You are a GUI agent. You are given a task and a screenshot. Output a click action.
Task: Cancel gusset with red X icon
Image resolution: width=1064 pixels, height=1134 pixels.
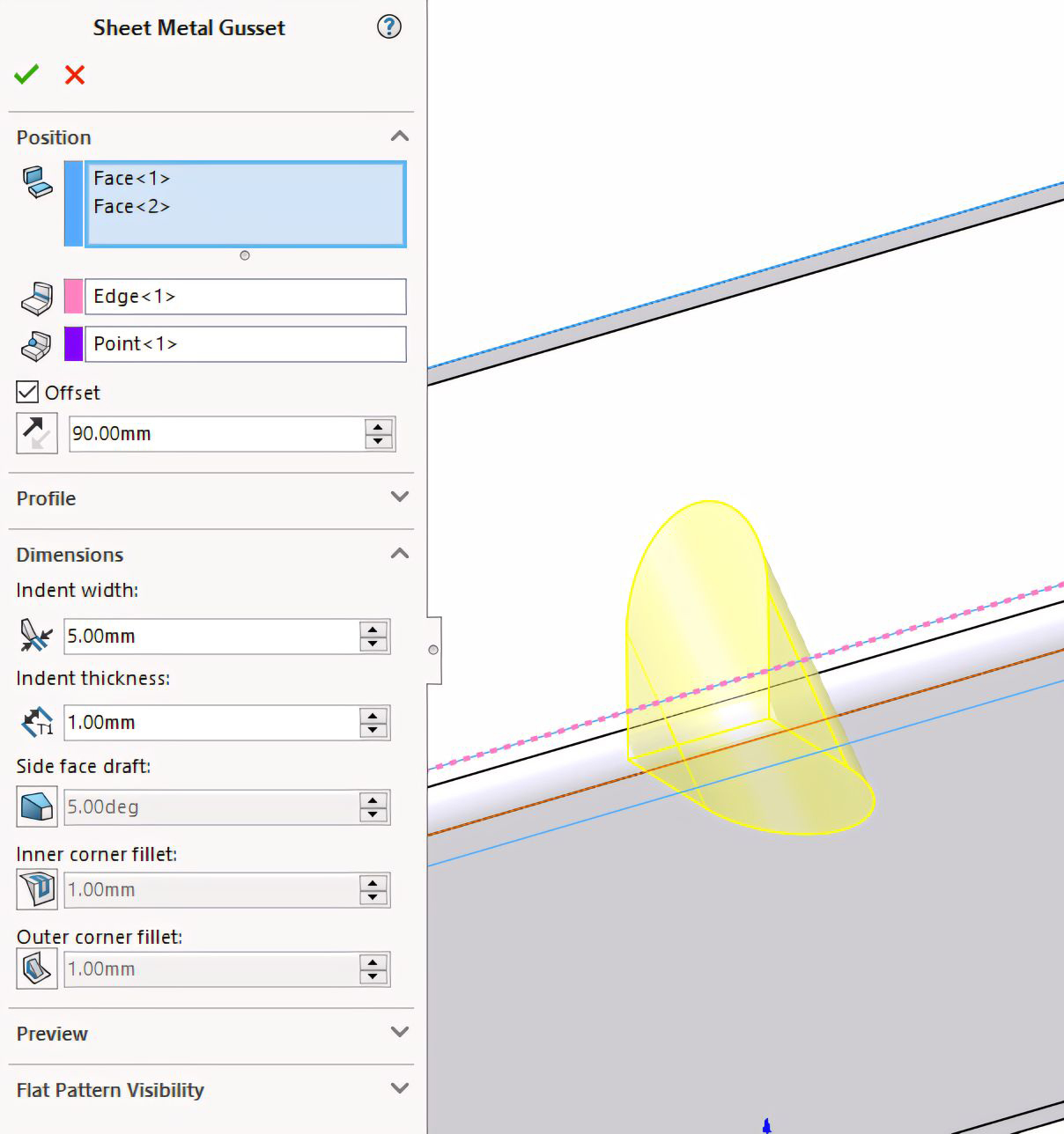(75, 75)
